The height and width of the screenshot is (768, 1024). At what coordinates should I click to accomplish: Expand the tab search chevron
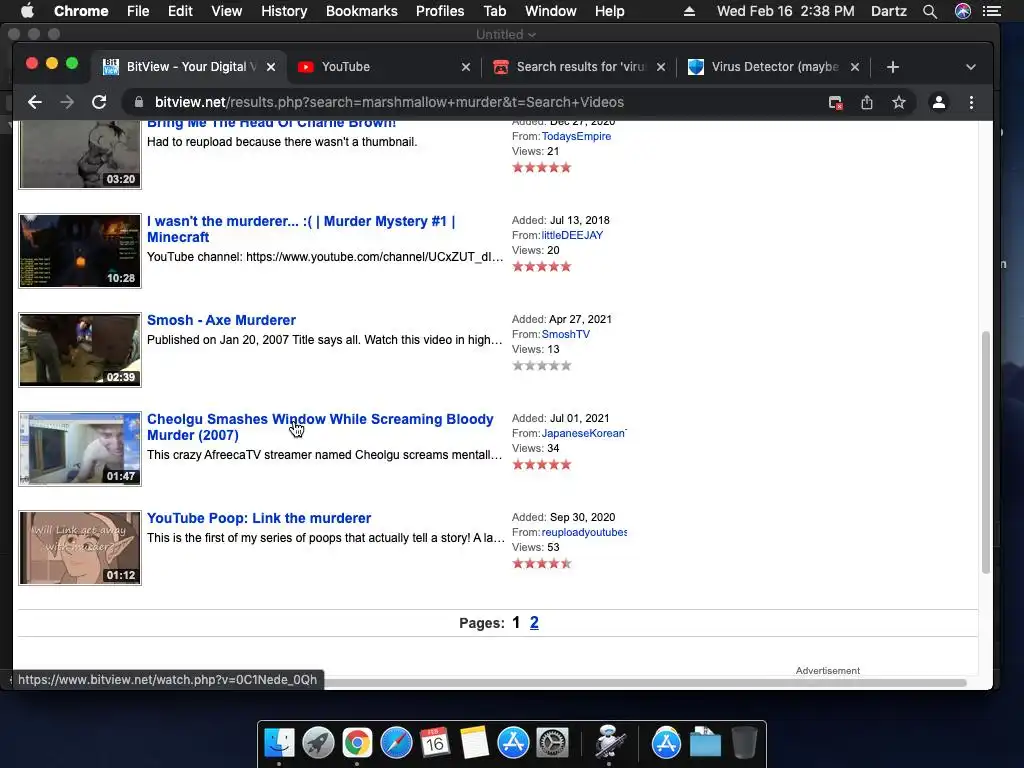point(970,67)
